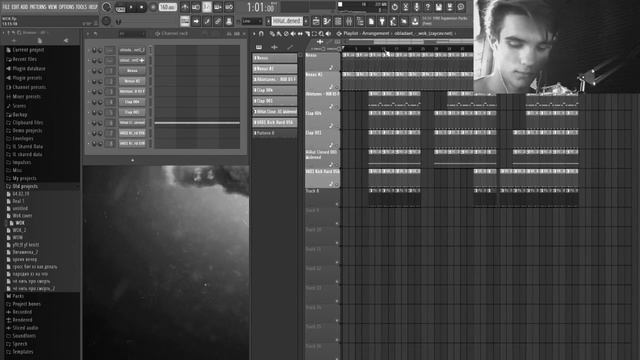Click the playlist horizontal scrollbar

tap(399, 42)
